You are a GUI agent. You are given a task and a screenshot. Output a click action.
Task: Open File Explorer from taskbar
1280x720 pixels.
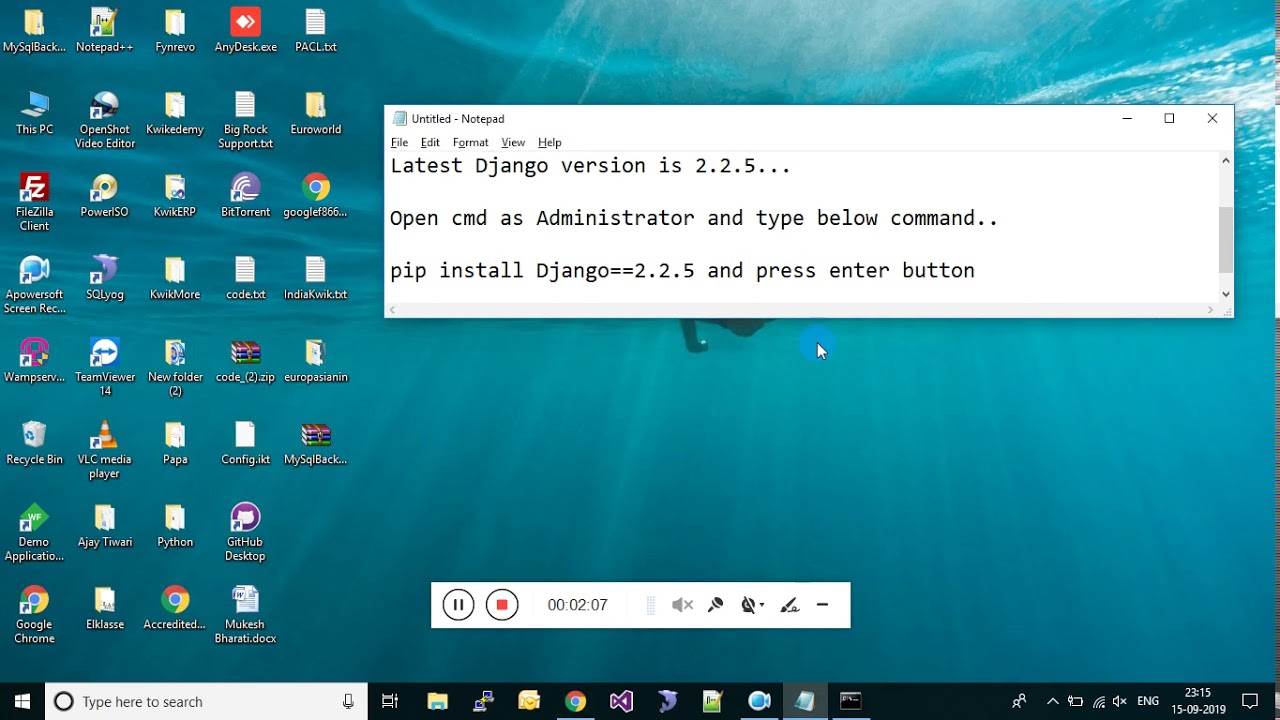tap(437, 701)
